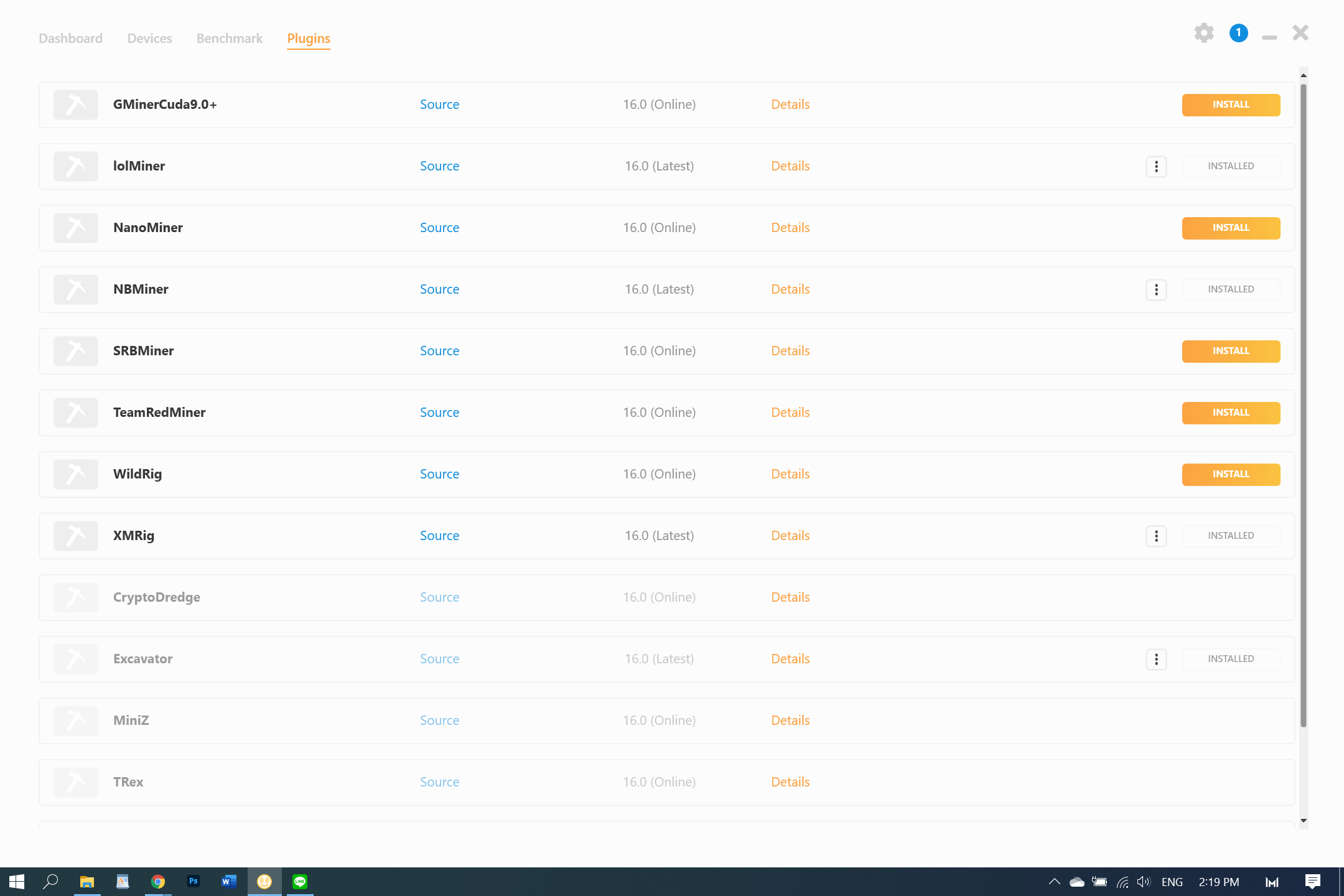Open Source link for TeamRedMiner
This screenshot has height=896, width=1344.
coord(439,413)
